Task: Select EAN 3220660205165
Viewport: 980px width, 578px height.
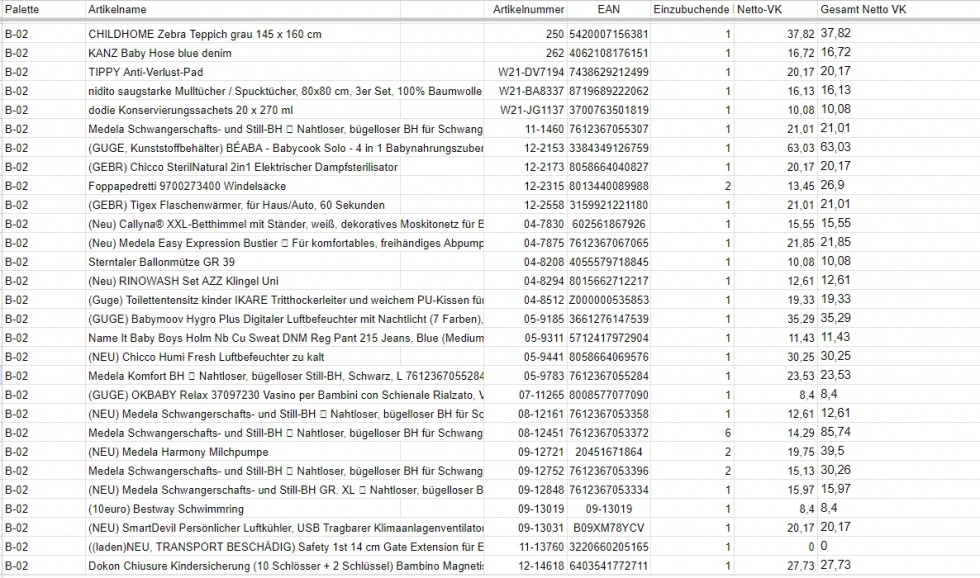Action: [x=609, y=547]
